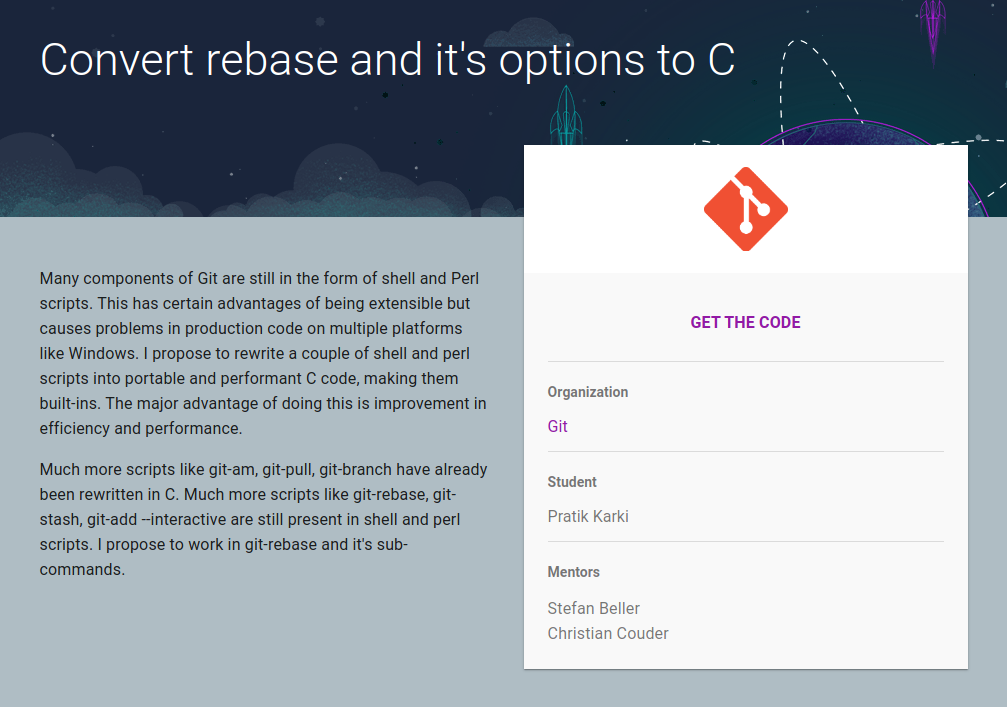Click the Organization label
The width and height of the screenshot is (1007, 707).
(x=588, y=392)
